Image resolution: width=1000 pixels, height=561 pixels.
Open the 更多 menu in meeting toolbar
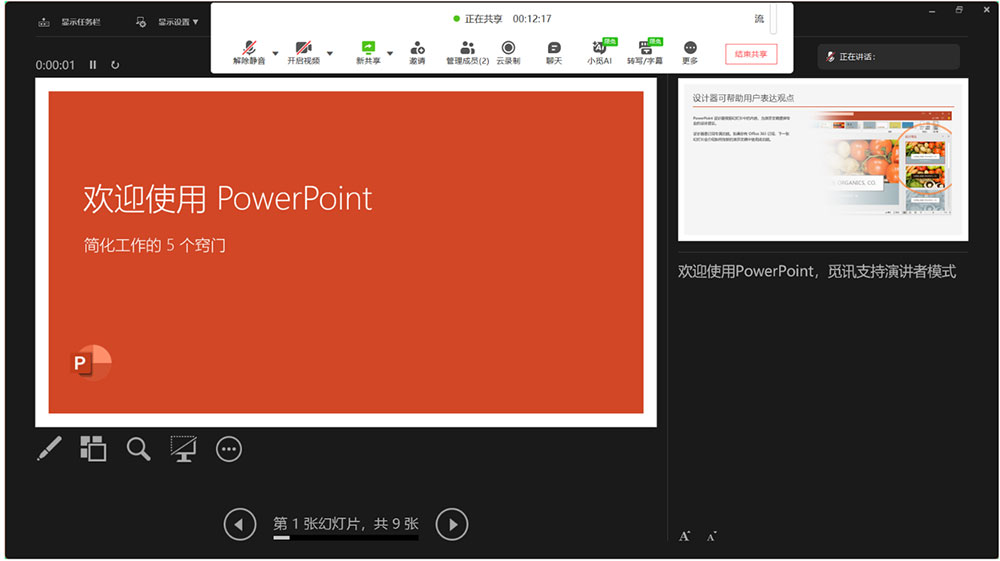[x=690, y=53]
